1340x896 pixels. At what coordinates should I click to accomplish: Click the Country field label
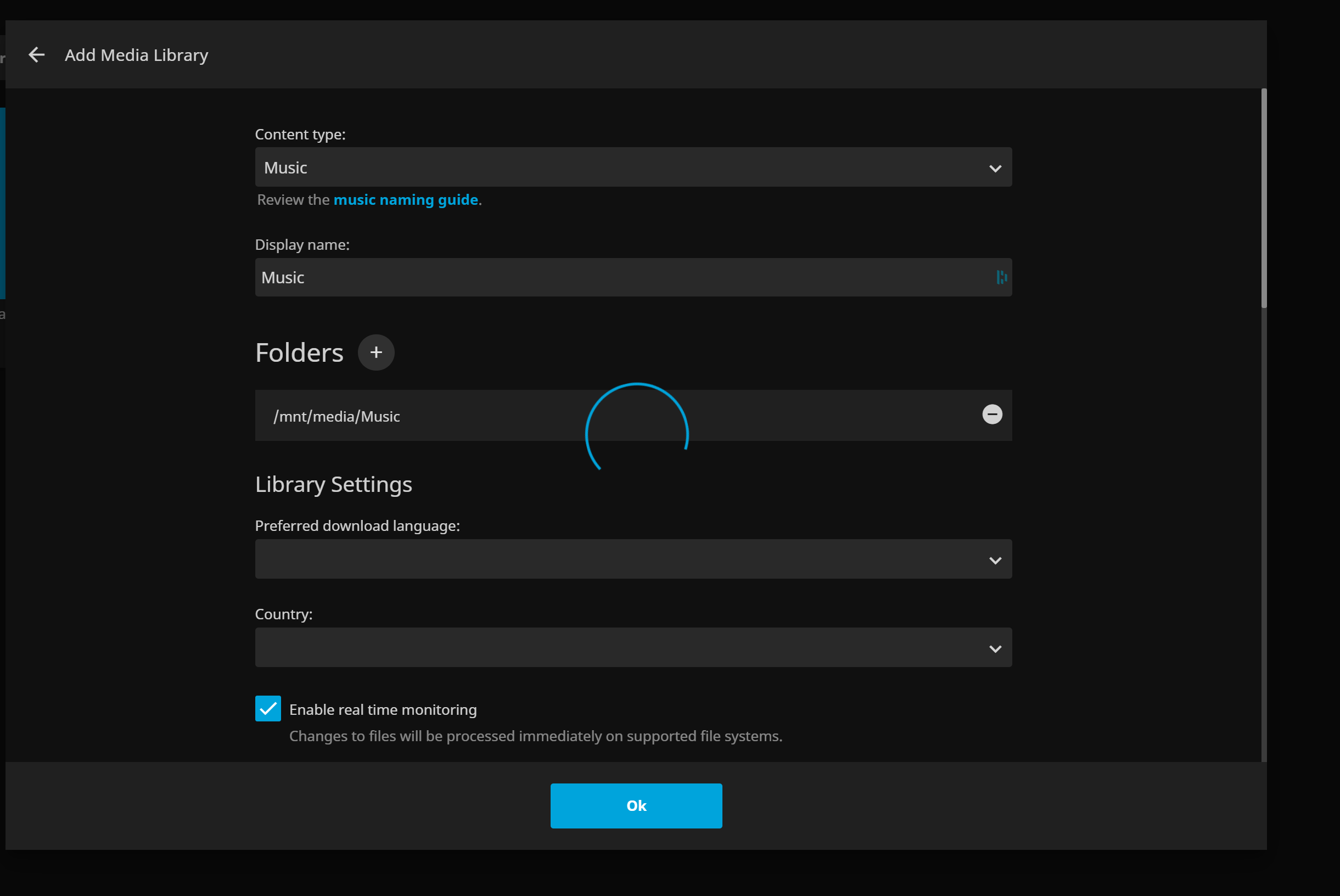[284, 614]
